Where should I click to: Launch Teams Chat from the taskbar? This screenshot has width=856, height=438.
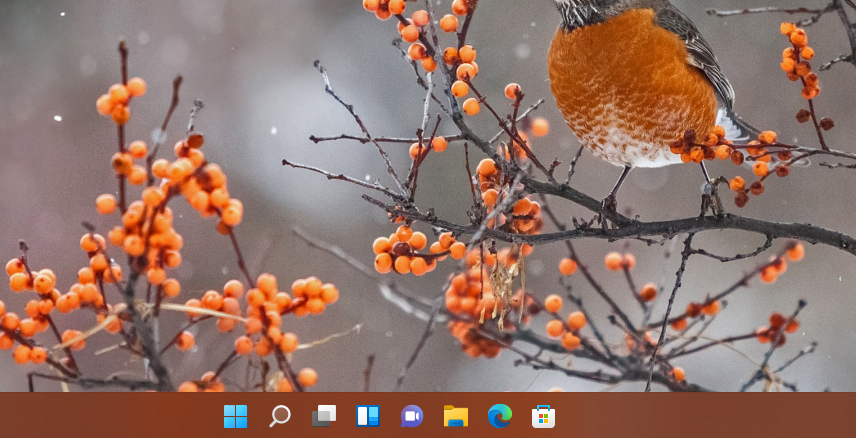[412, 416]
